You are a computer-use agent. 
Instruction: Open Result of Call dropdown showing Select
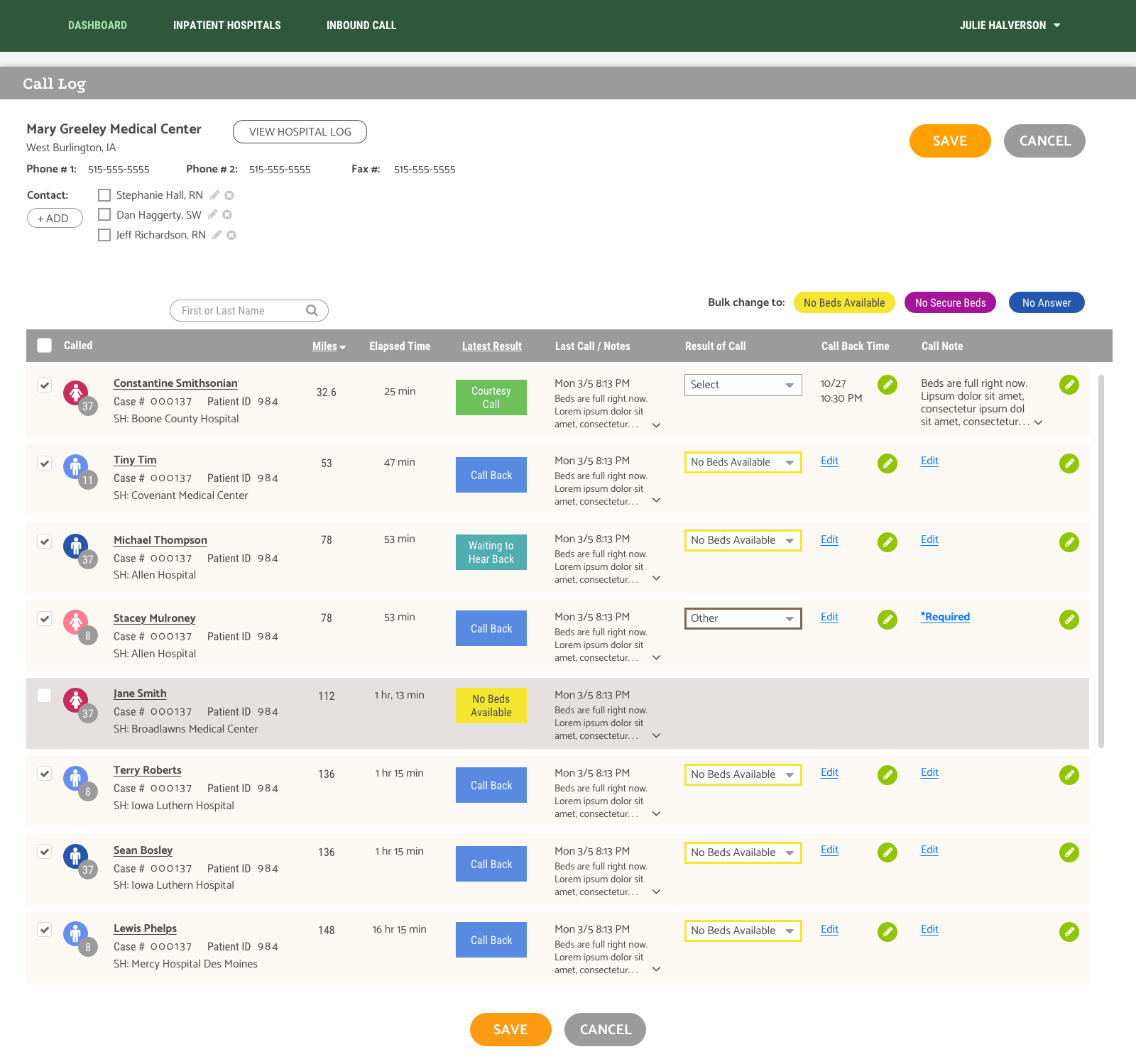click(743, 385)
